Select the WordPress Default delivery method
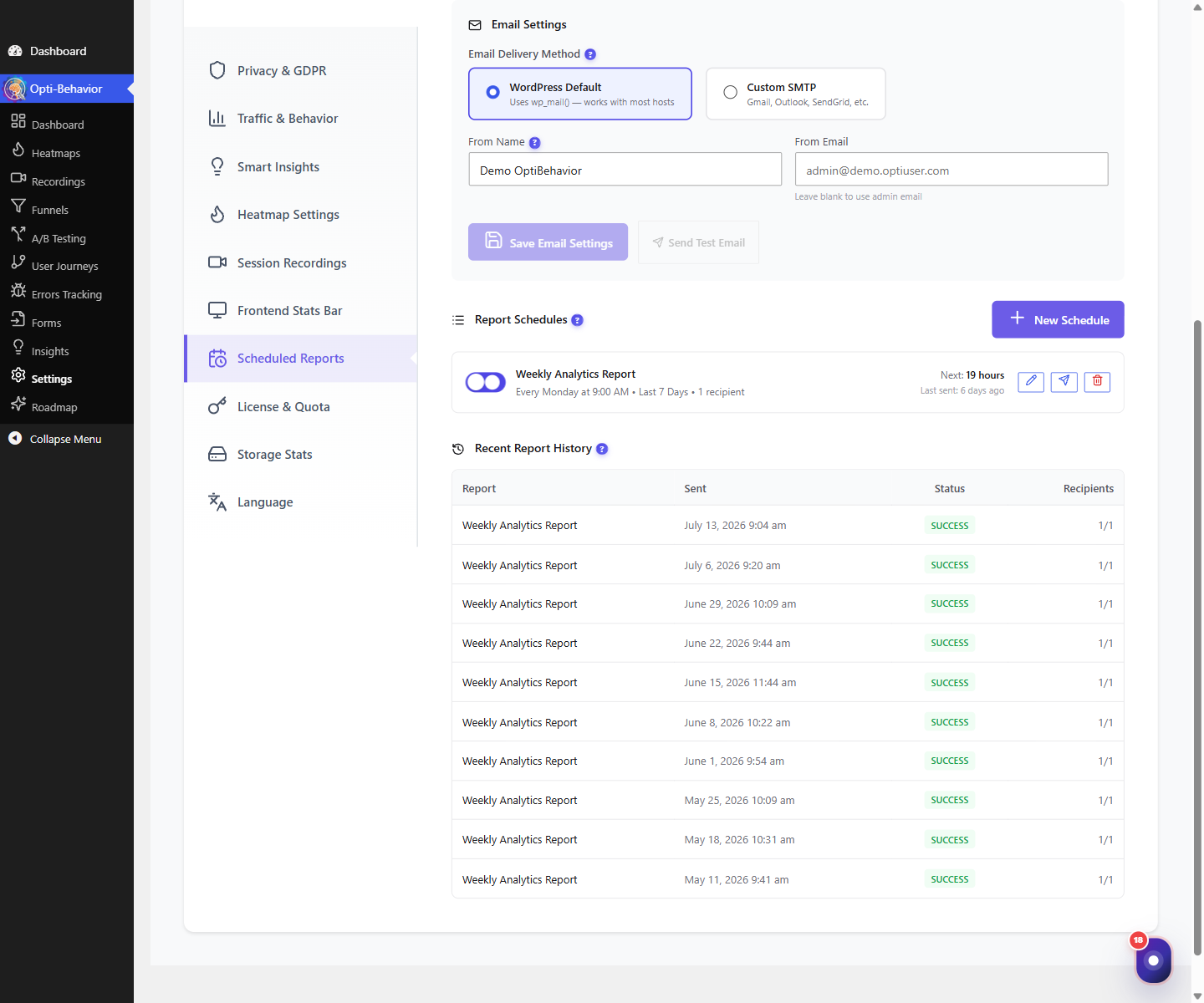1204x1003 pixels. [x=580, y=94]
